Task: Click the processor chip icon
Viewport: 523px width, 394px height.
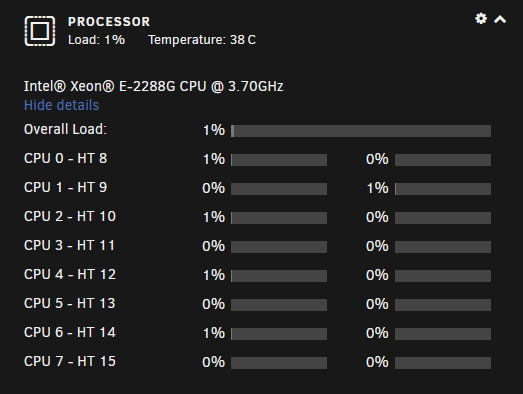Action: (40, 31)
